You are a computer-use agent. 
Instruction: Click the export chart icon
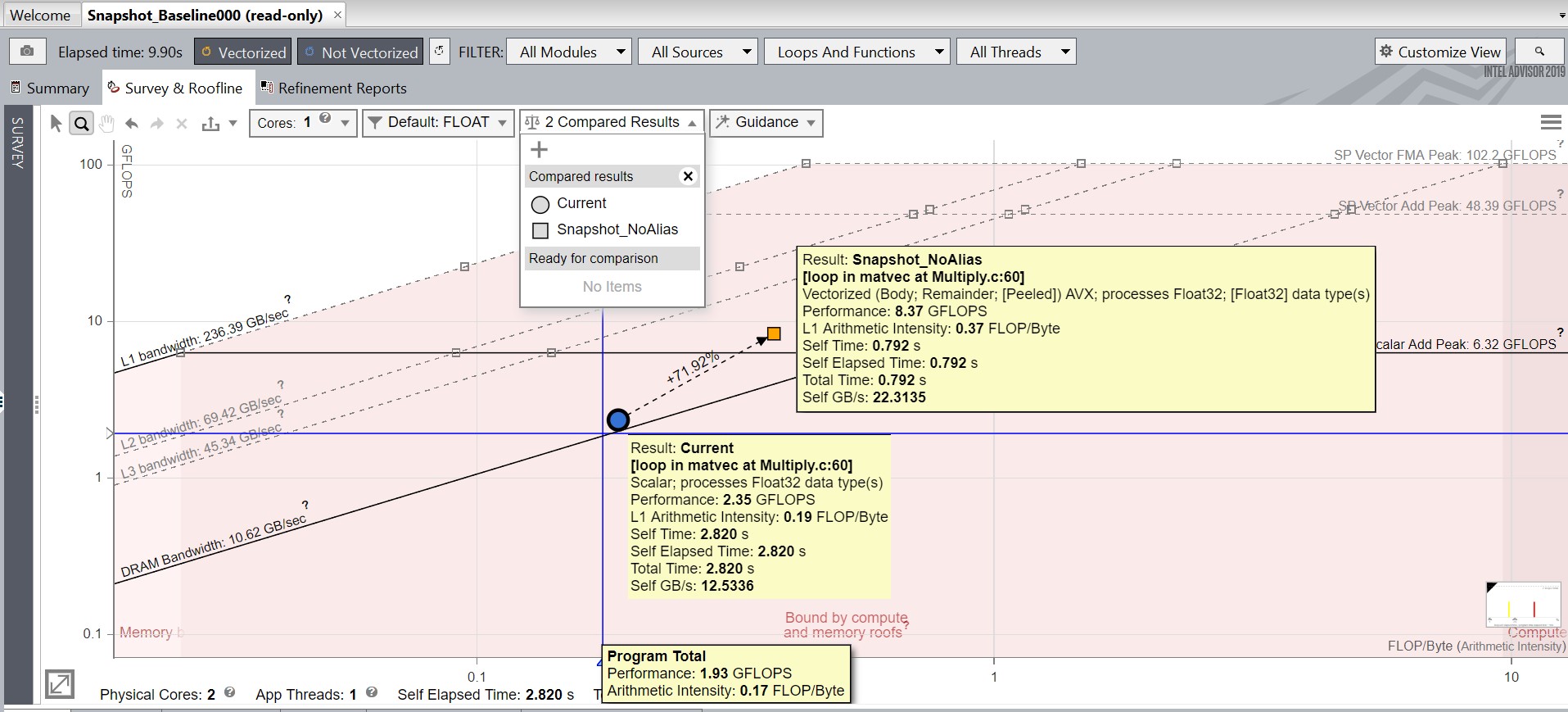211,123
